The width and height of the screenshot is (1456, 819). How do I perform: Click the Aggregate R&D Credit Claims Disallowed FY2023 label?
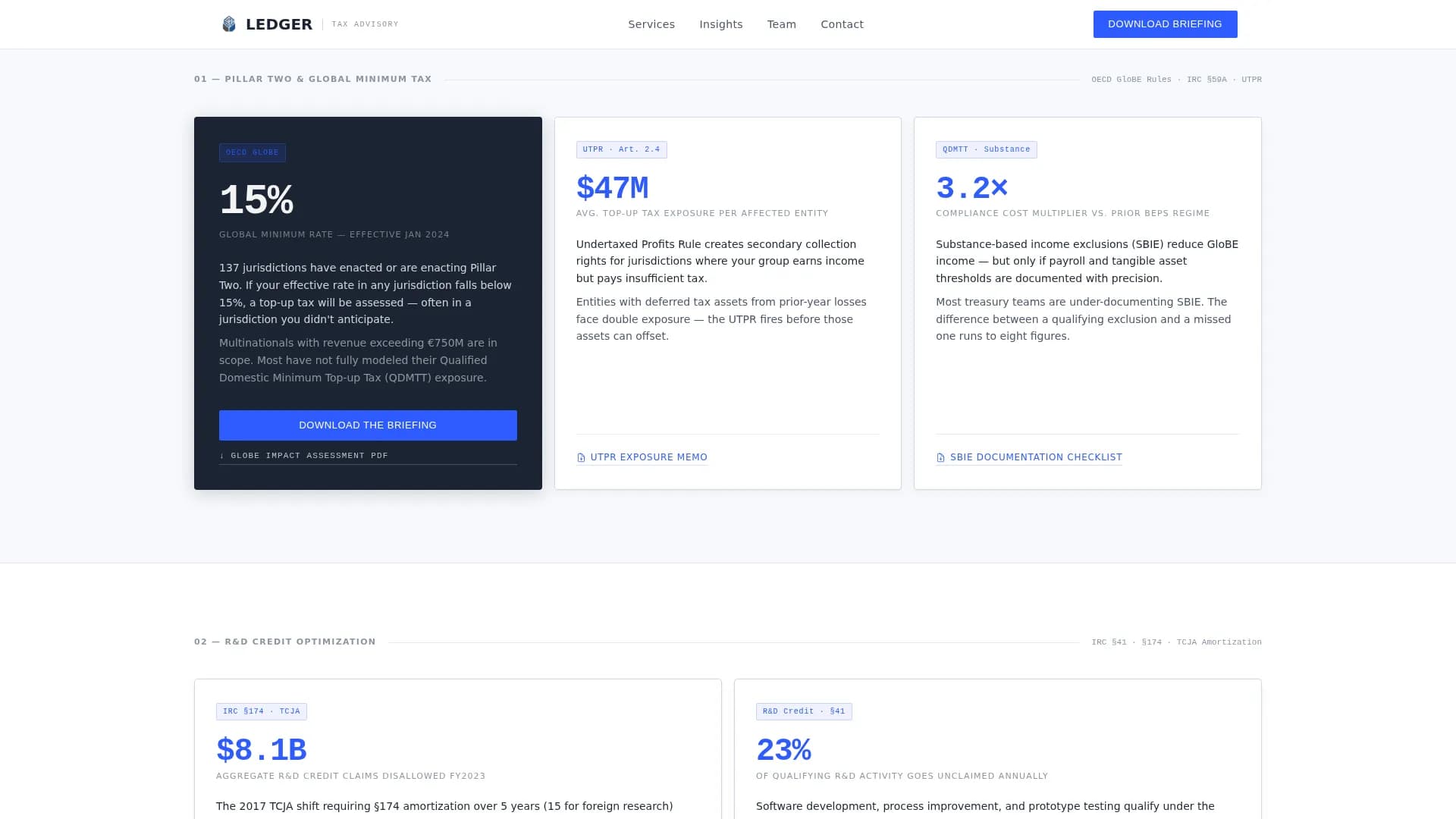[350, 776]
